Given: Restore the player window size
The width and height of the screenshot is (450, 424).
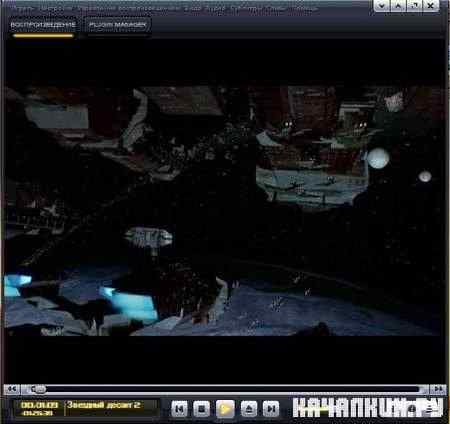Looking at the screenshot, I should point(415,6).
